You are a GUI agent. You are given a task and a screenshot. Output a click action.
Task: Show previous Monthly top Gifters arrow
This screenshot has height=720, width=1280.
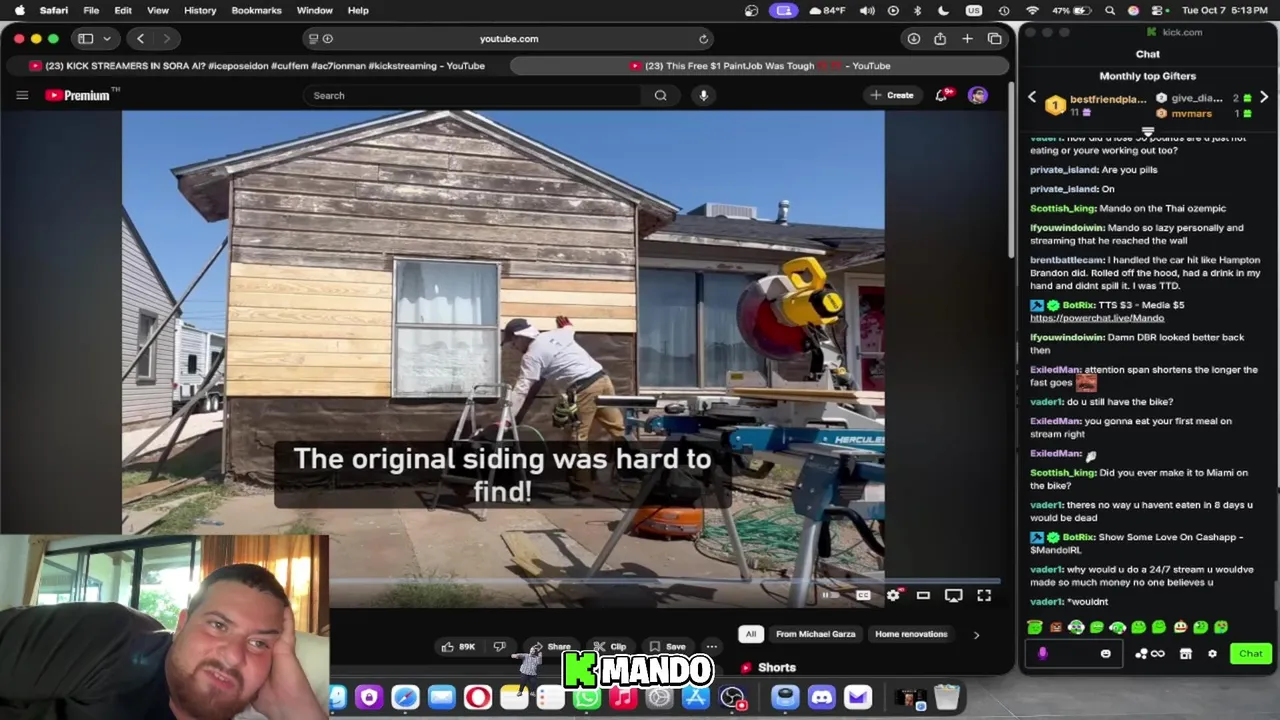tap(1033, 97)
